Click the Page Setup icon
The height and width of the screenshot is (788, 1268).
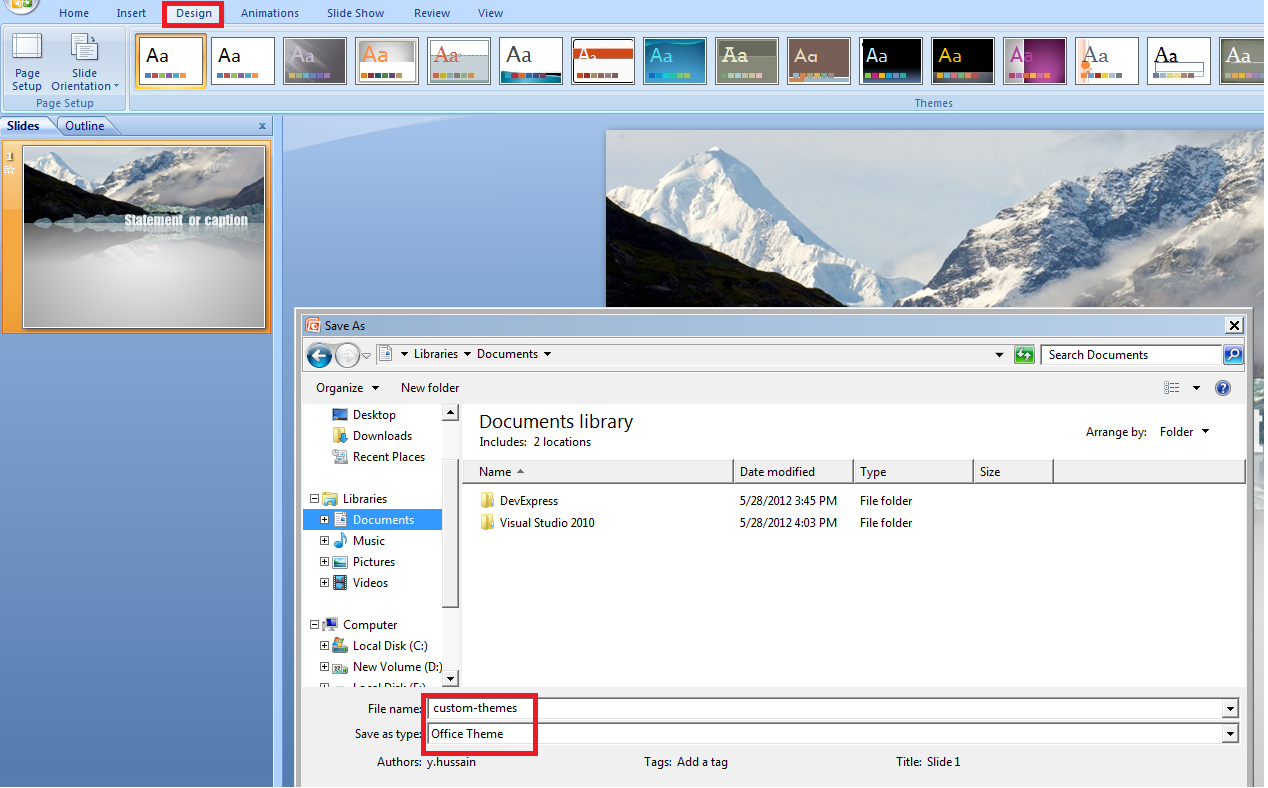point(26,60)
